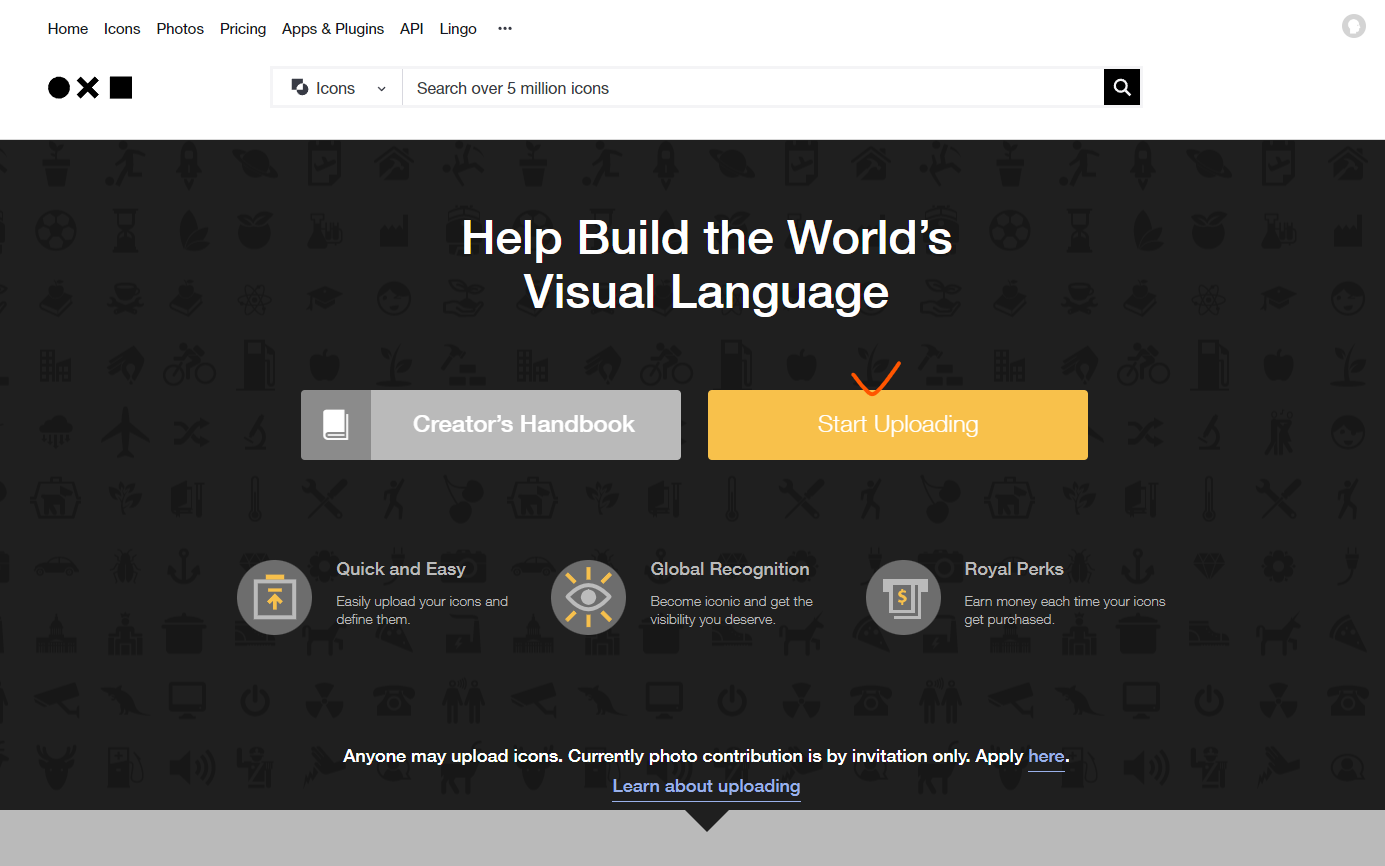Click the Global Recognition heading

pyautogui.click(x=730, y=569)
